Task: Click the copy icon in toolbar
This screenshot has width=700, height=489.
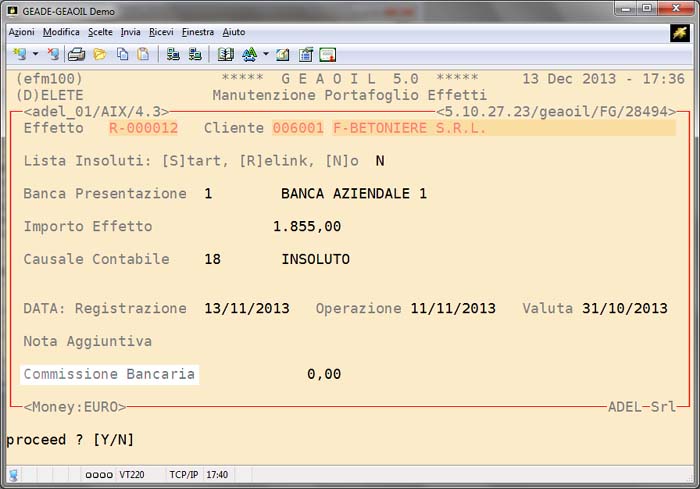Action: pyautogui.click(x=122, y=54)
